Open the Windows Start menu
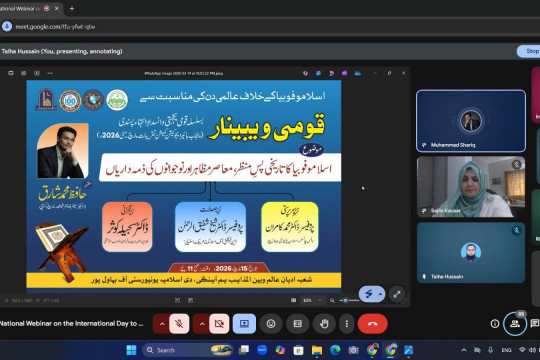Viewport: 540px width, 360px height. [x=131, y=350]
